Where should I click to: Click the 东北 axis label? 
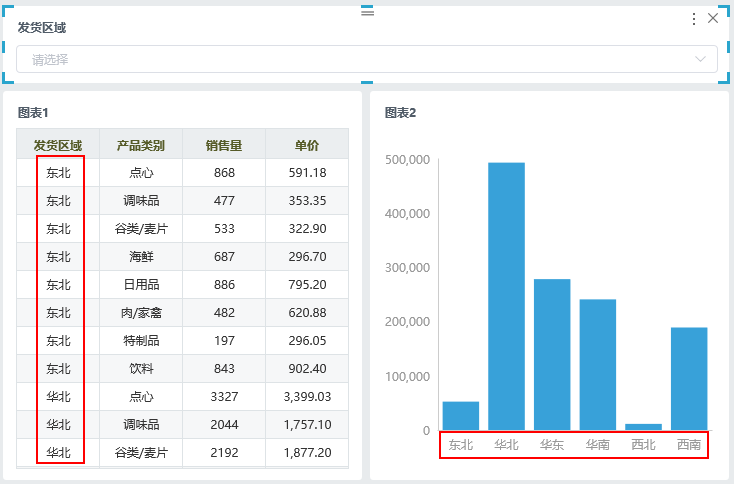pos(461,444)
